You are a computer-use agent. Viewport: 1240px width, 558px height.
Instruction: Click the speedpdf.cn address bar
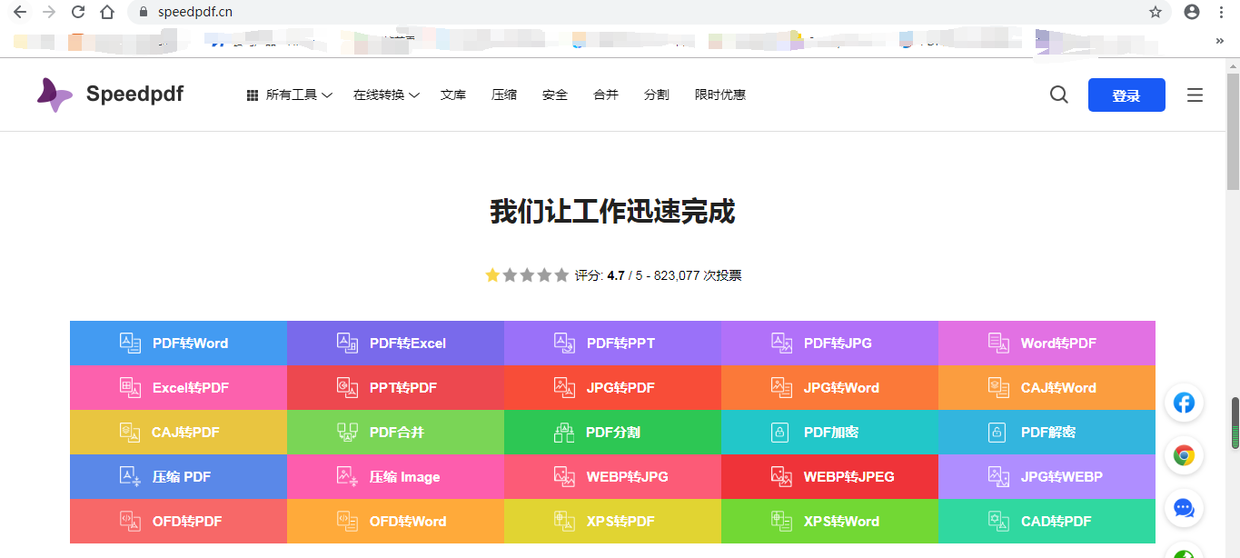(x=652, y=12)
